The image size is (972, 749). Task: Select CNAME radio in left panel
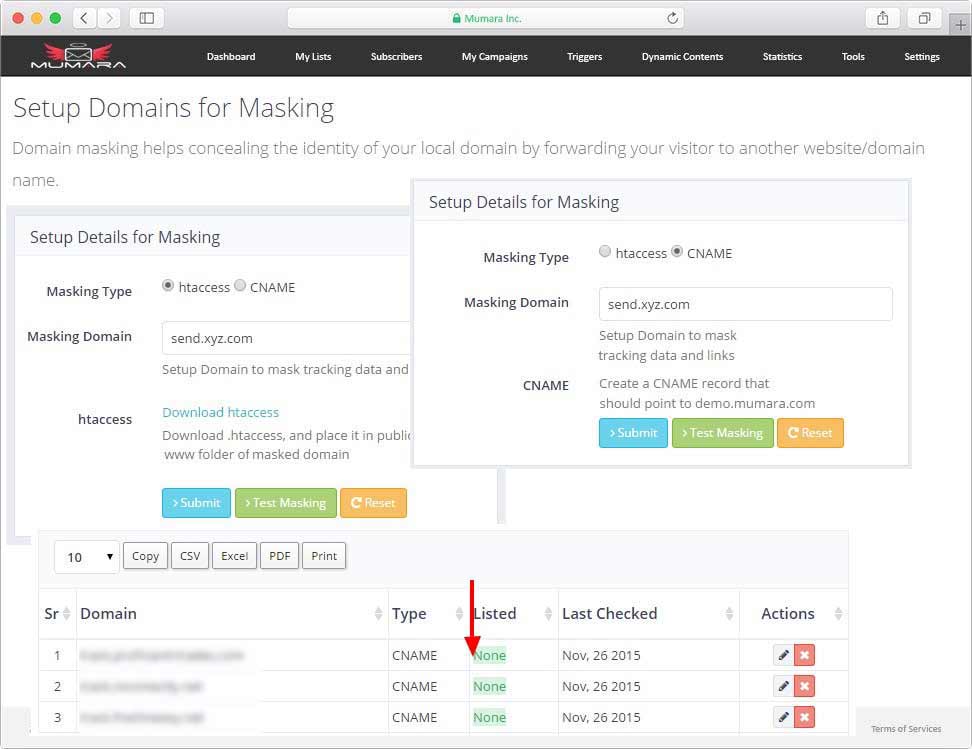click(240, 286)
